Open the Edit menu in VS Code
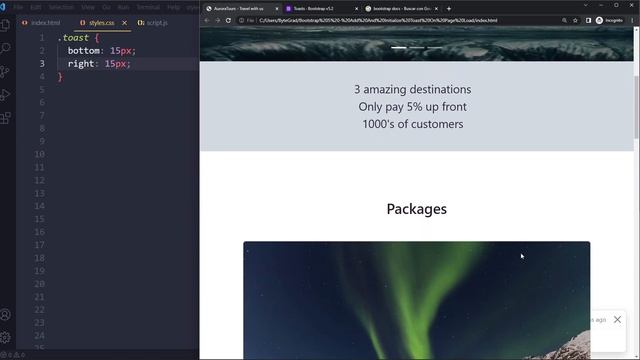Viewport: 640px width, 360px height. click(36, 7)
